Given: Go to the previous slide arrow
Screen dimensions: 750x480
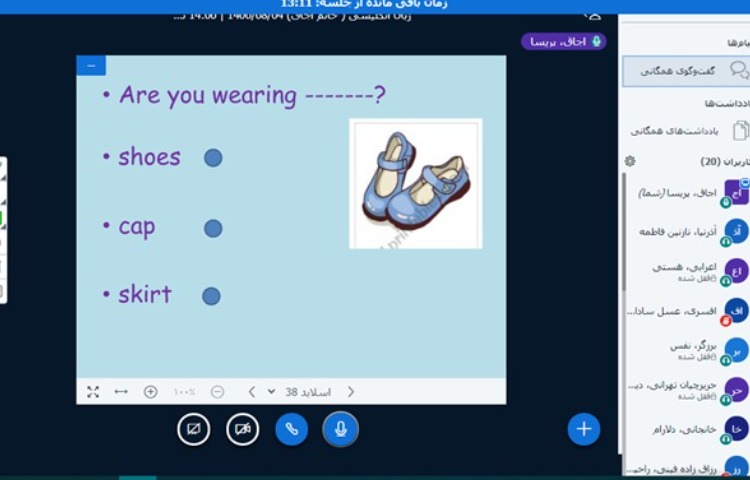Looking at the screenshot, I should point(350,392).
